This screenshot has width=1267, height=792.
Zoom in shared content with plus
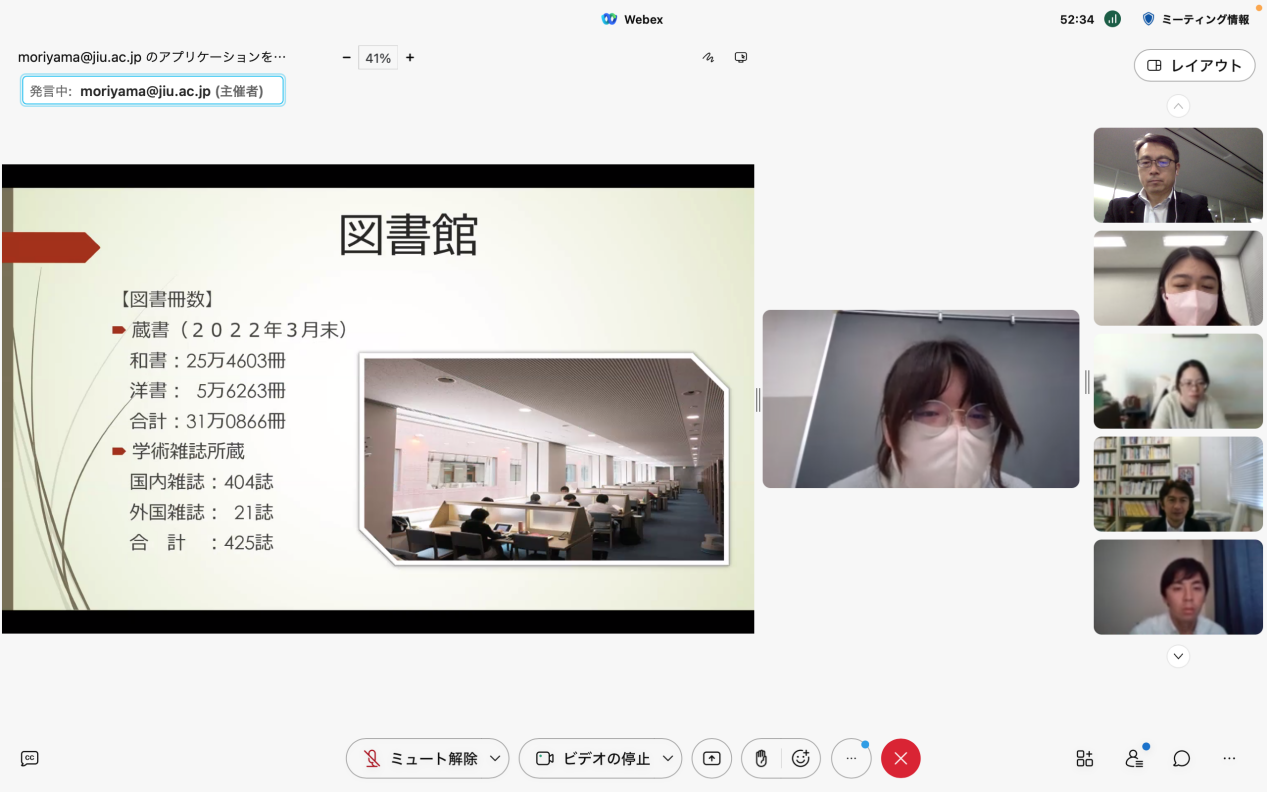click(x=410, y=58)
